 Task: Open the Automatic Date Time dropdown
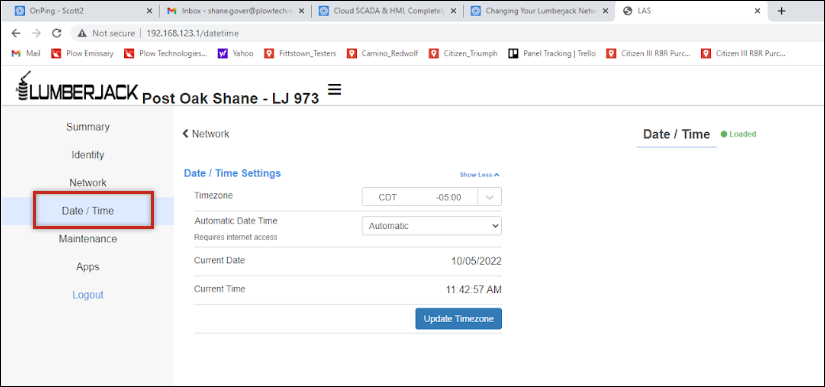pyautogui.click(x=431, y=226)
